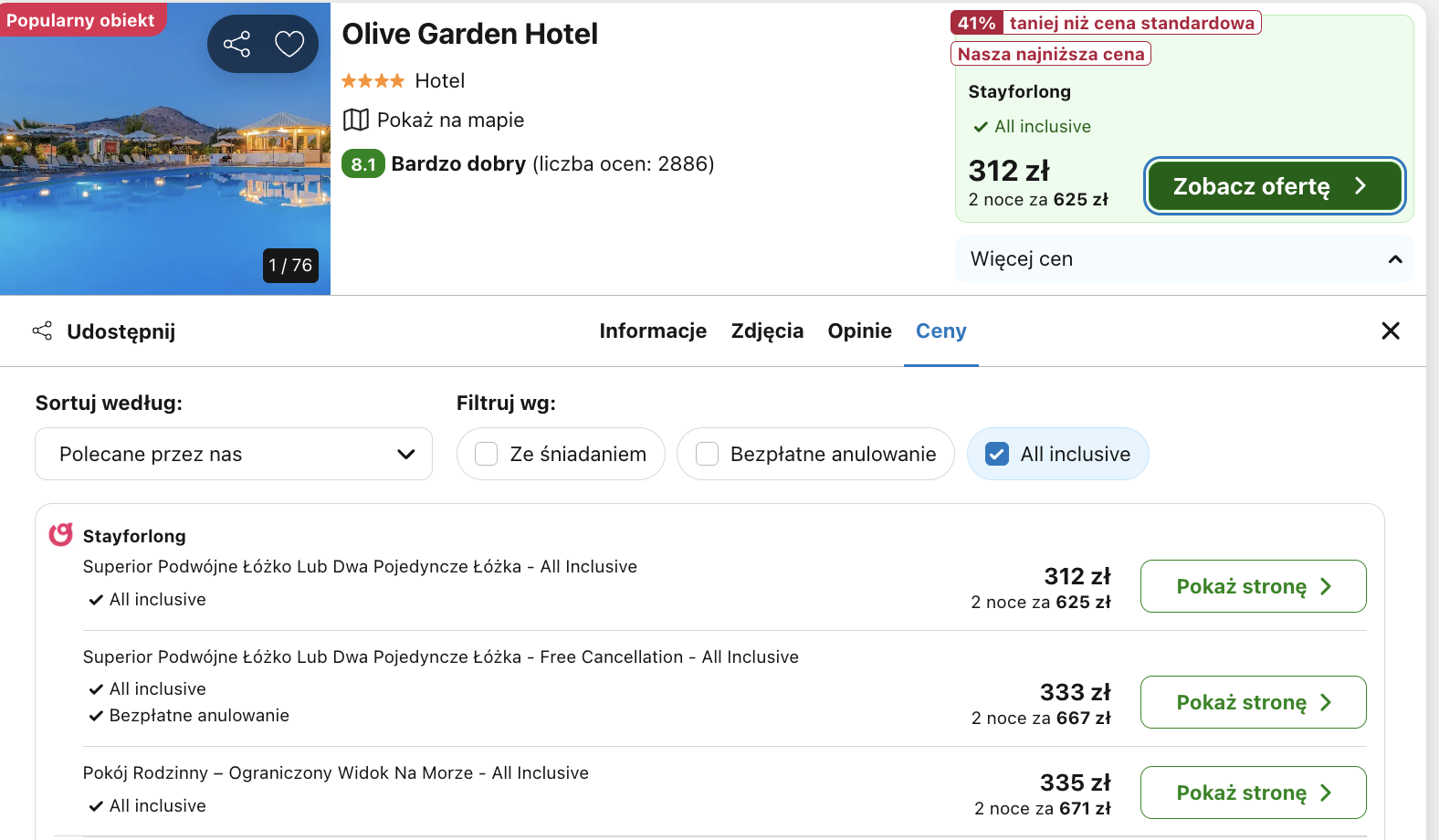Click Pokaż stronę for 333 zł offer
This screenshot has width=1439, height=840.
click(1253, 702)
